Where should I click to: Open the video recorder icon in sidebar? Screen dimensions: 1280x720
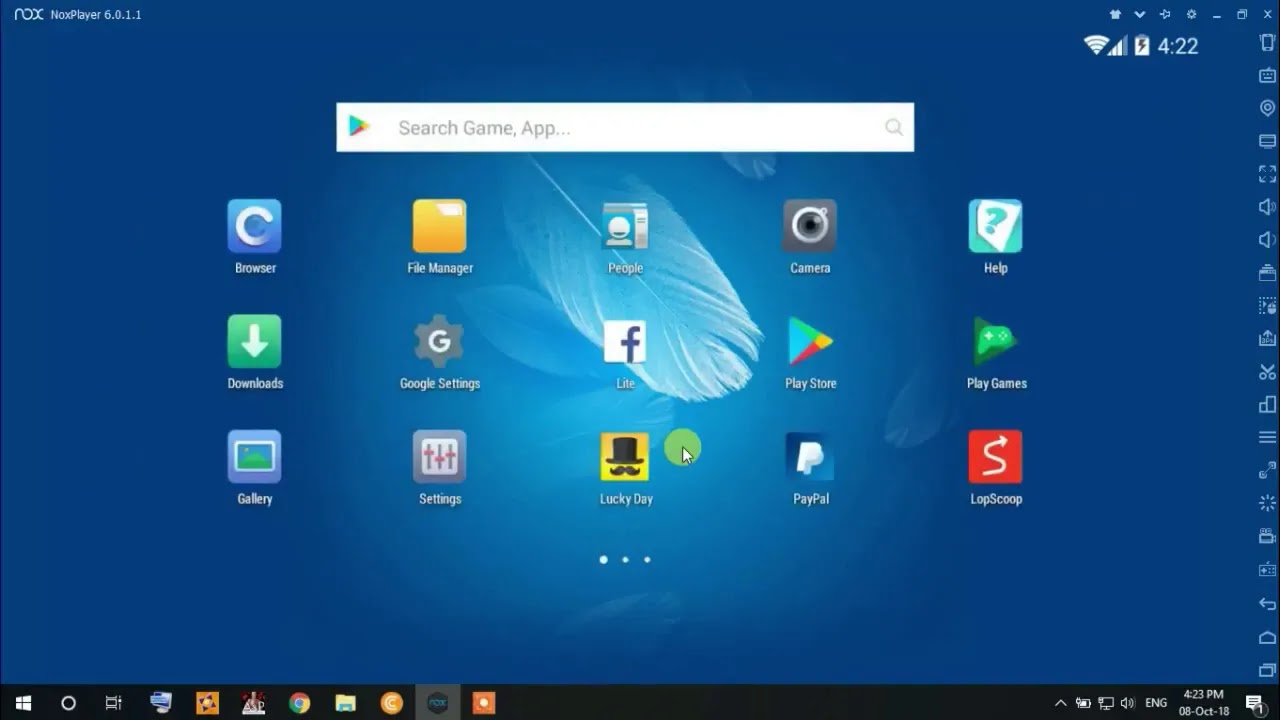[x=1267, y=537]
